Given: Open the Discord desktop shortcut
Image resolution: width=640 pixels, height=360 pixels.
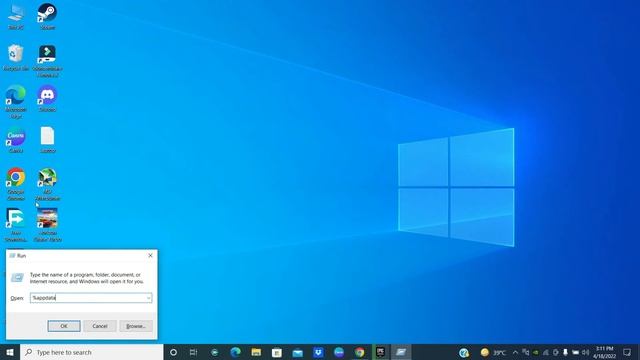Looking at the screenshot, I should 47,98.
